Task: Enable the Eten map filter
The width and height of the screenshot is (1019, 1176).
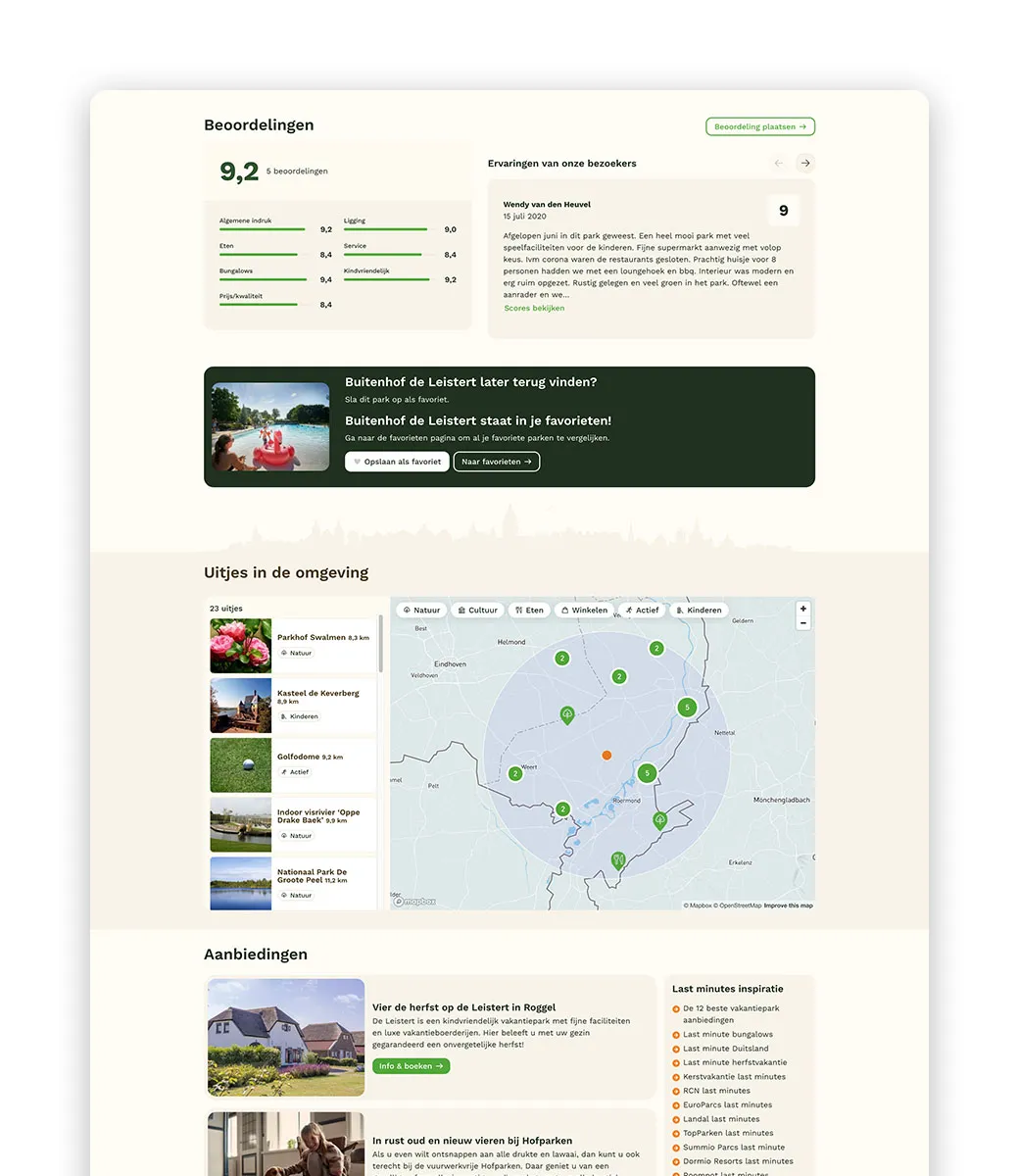Action: [x=529, y=611]
